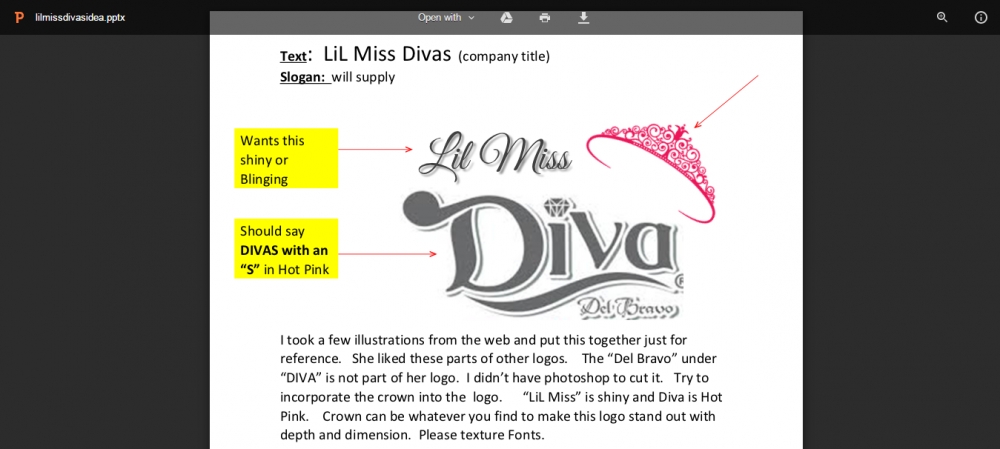Viewport: 1000px width, 449px height.
Task: Open file details info icon
Action: pos(981,17)
